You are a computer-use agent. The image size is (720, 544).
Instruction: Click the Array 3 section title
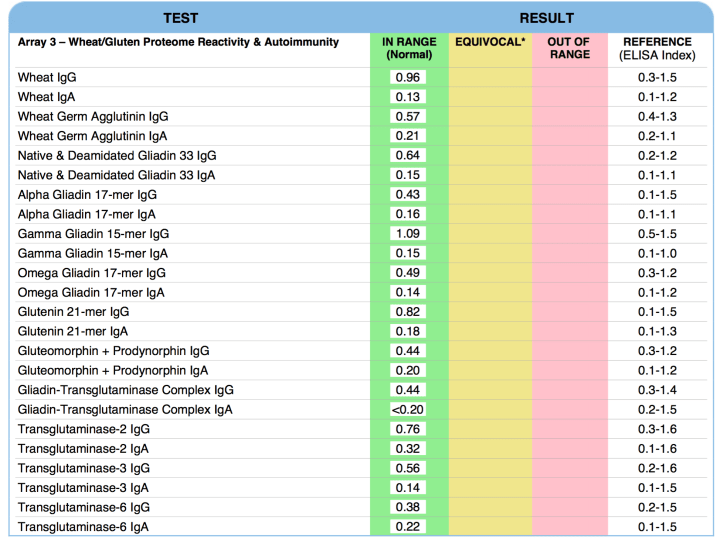click(x=178, y=42)
